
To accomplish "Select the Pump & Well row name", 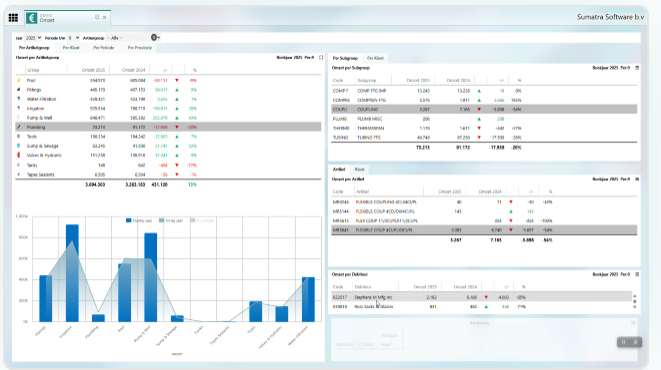I will pos(39,118).
